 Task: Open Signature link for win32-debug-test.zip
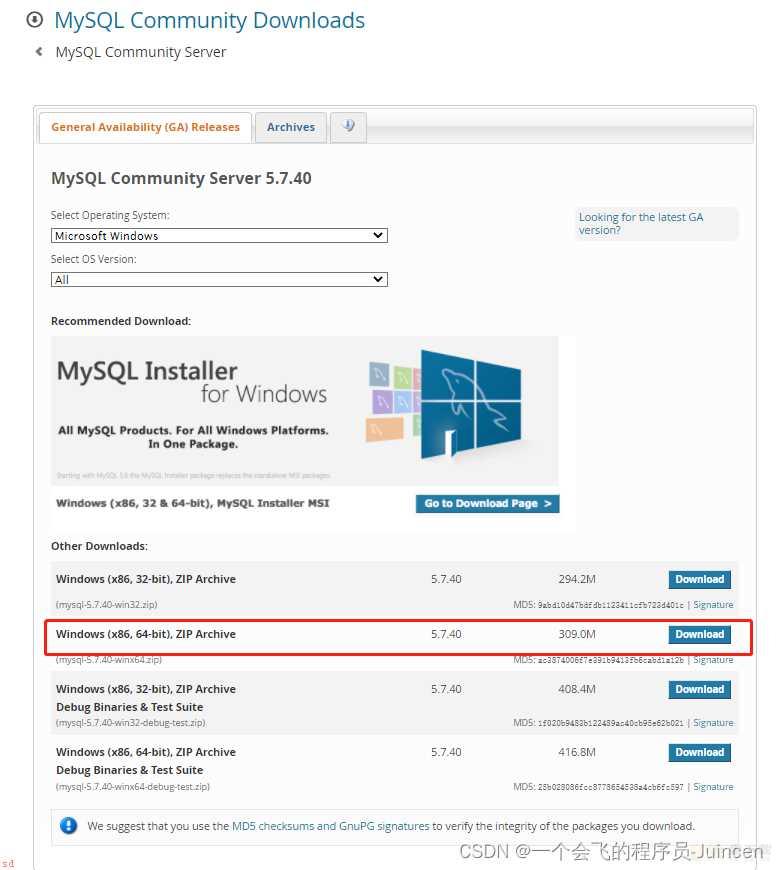[713, 723]
